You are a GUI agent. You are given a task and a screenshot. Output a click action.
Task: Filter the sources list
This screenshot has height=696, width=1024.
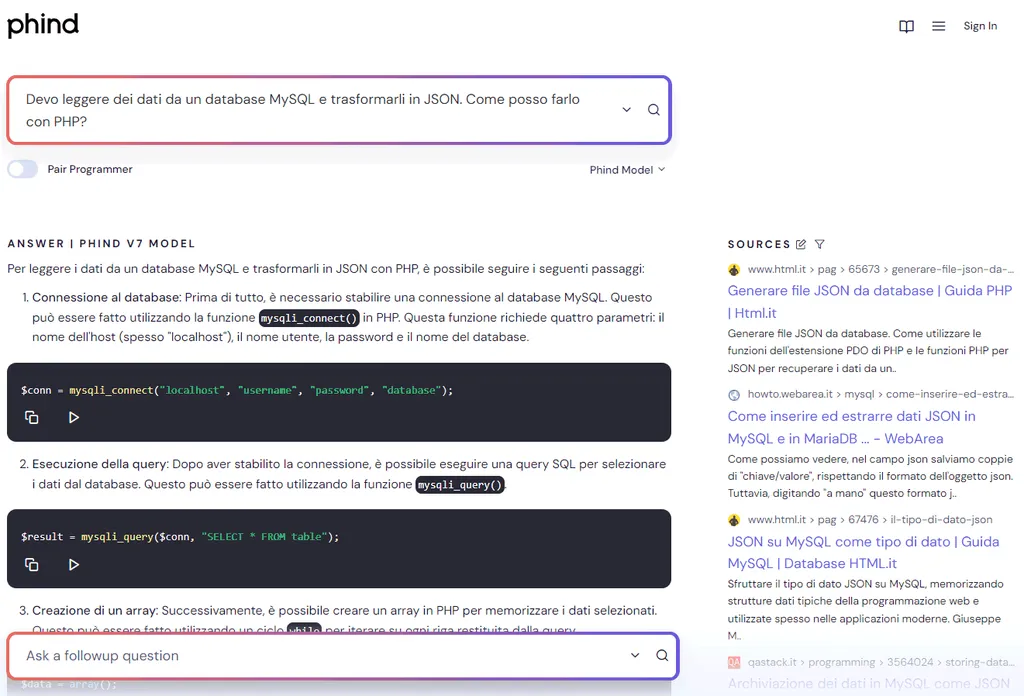click(819, 243)
